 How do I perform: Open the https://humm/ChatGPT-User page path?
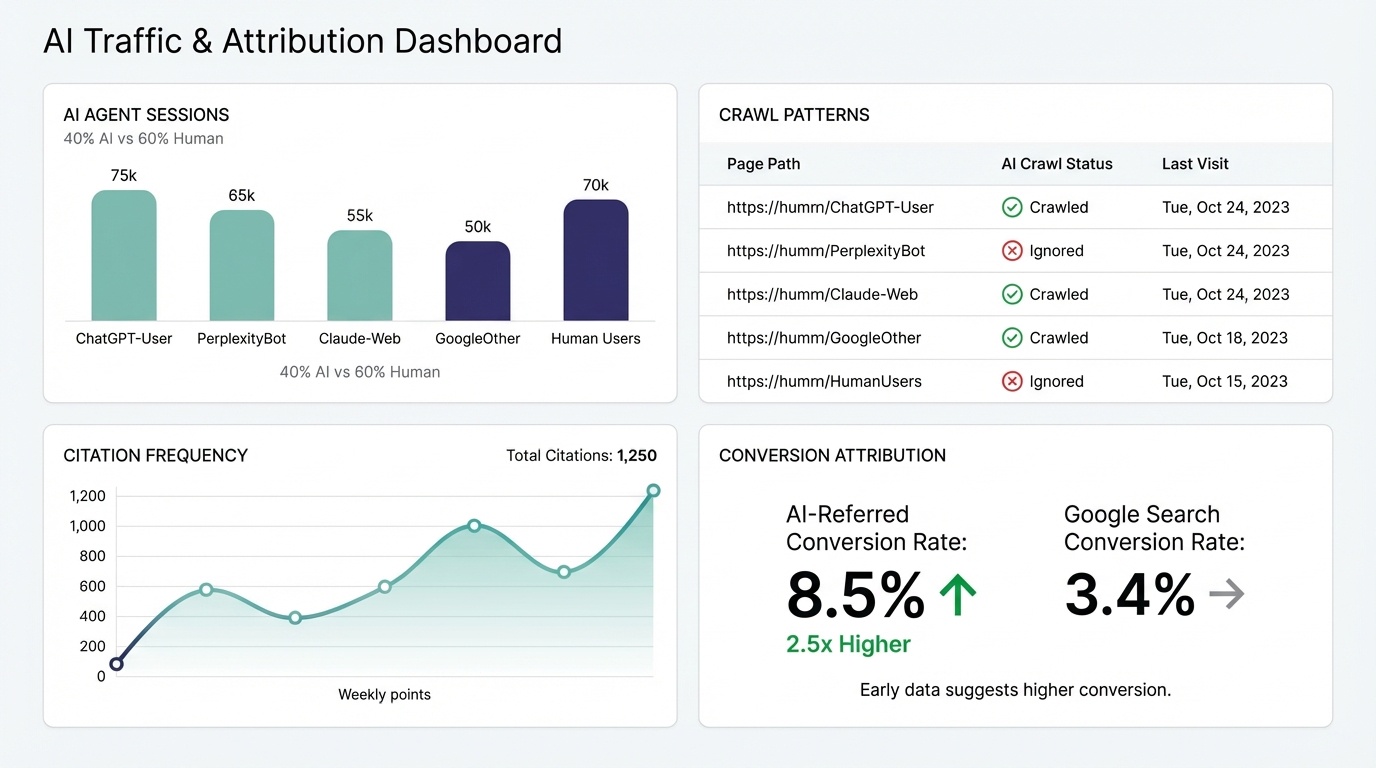(x=830, y=207)
